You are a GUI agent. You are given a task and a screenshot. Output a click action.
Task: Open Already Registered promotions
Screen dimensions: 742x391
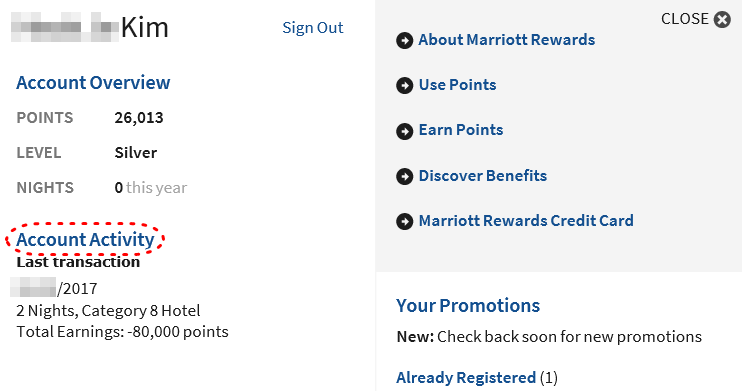[466, 378]
